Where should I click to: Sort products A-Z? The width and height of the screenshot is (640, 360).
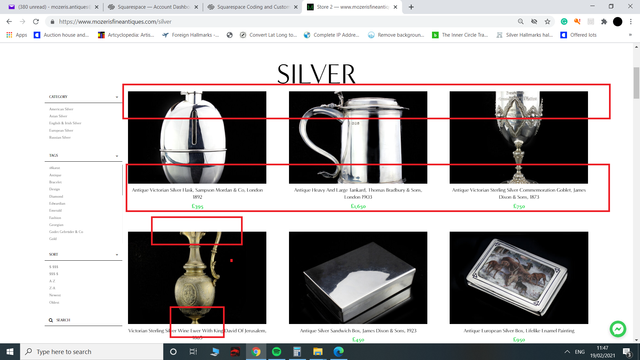52,281
